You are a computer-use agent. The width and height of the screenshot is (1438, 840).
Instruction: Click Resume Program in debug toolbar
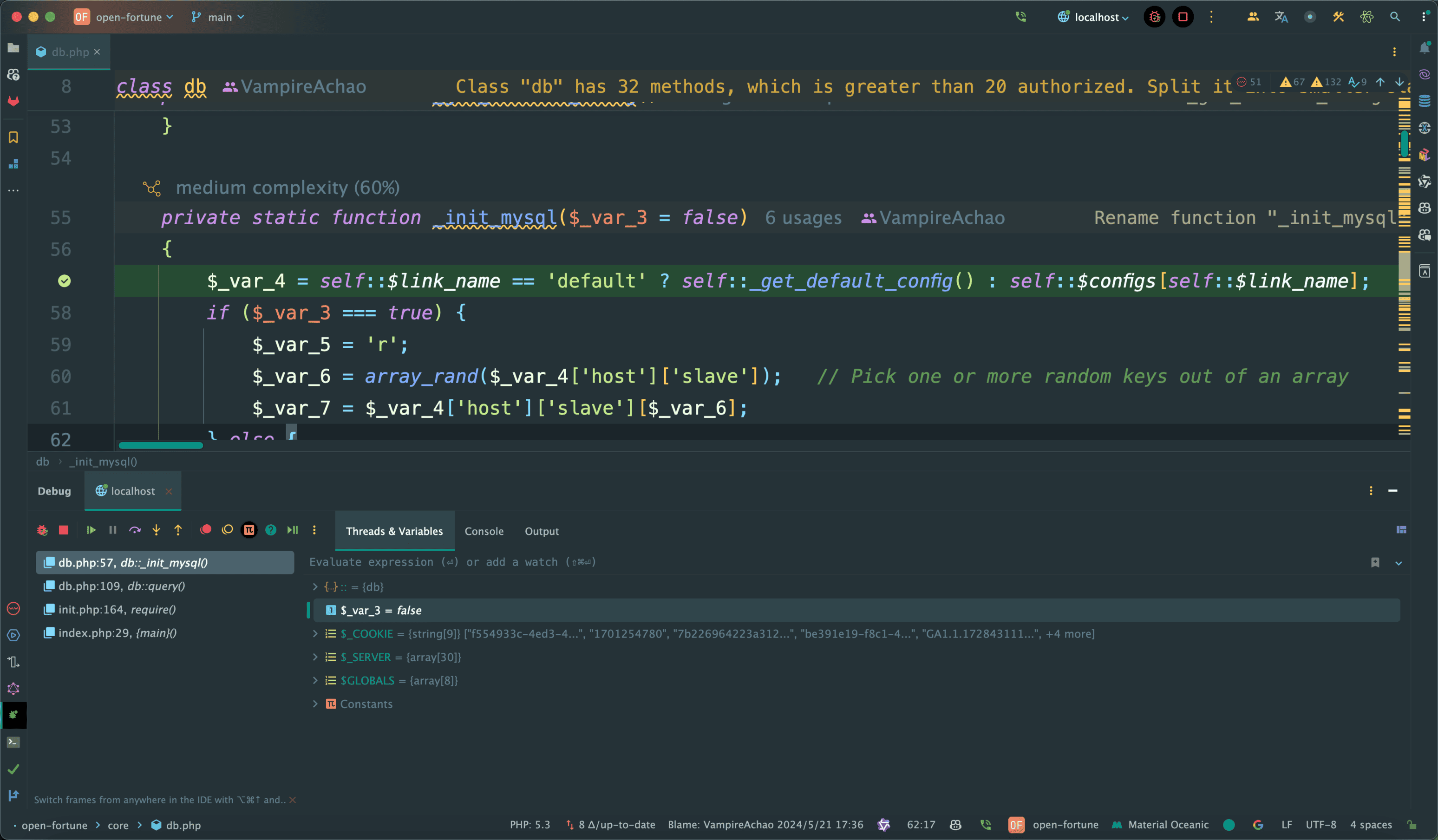click(x=91, y=530)
